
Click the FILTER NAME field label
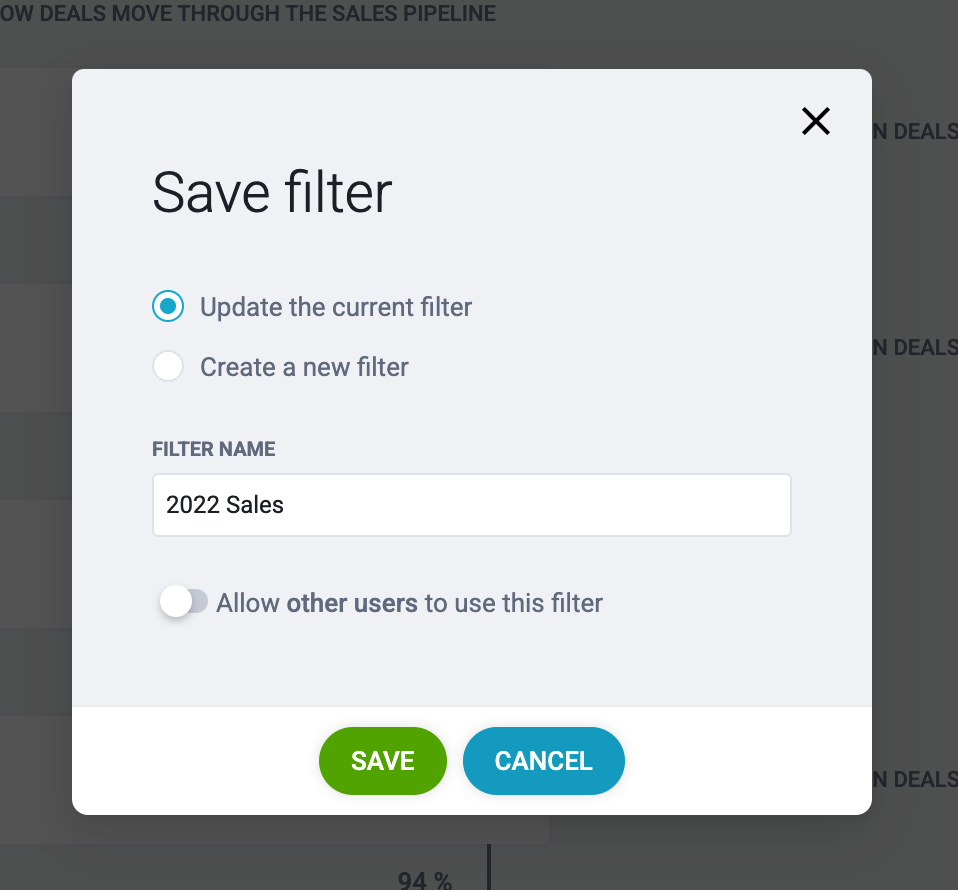tap(213, 449)
